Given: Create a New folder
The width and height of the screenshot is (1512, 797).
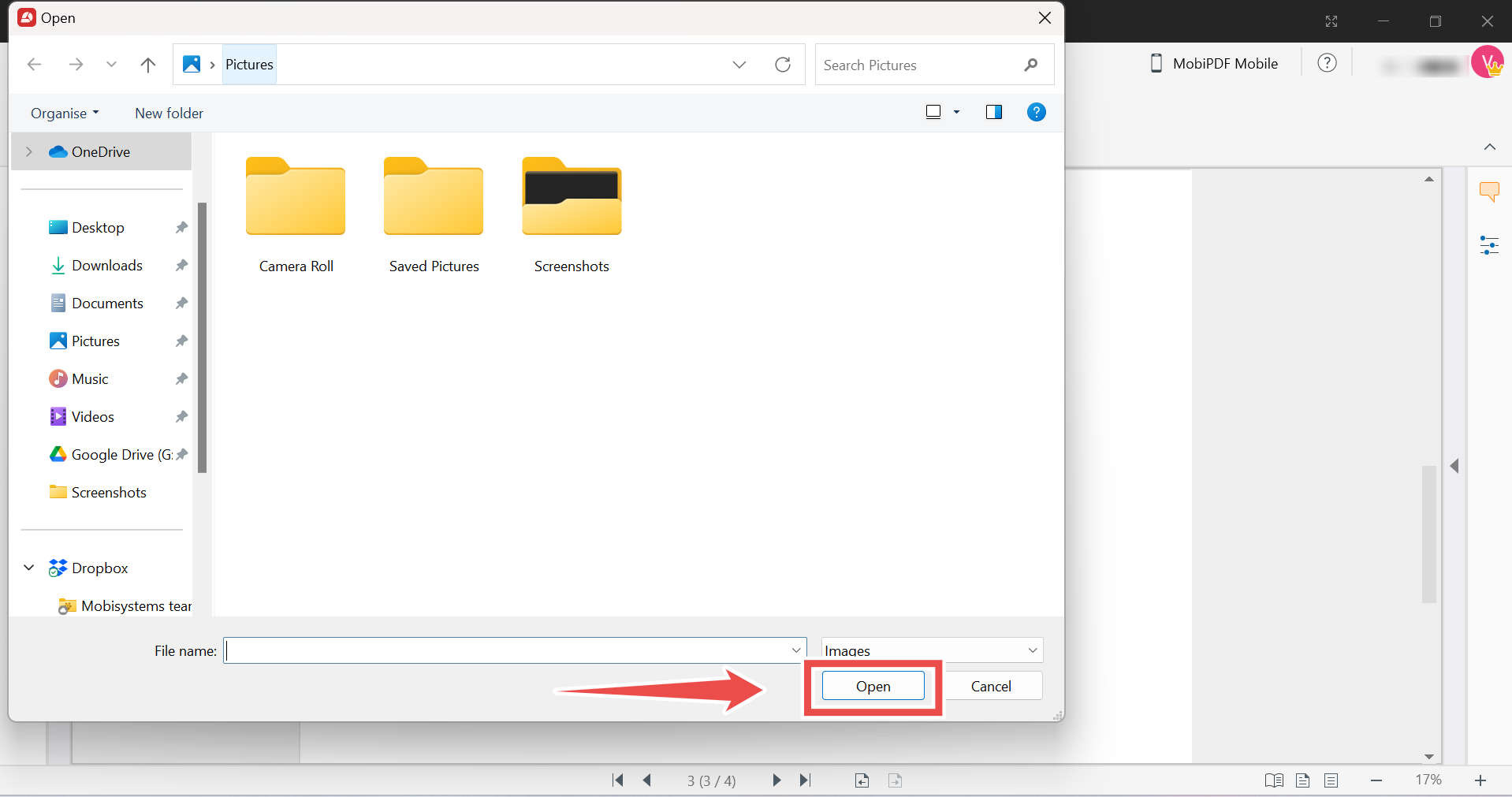Looking at the screenshot, I should tap(169, 113).
